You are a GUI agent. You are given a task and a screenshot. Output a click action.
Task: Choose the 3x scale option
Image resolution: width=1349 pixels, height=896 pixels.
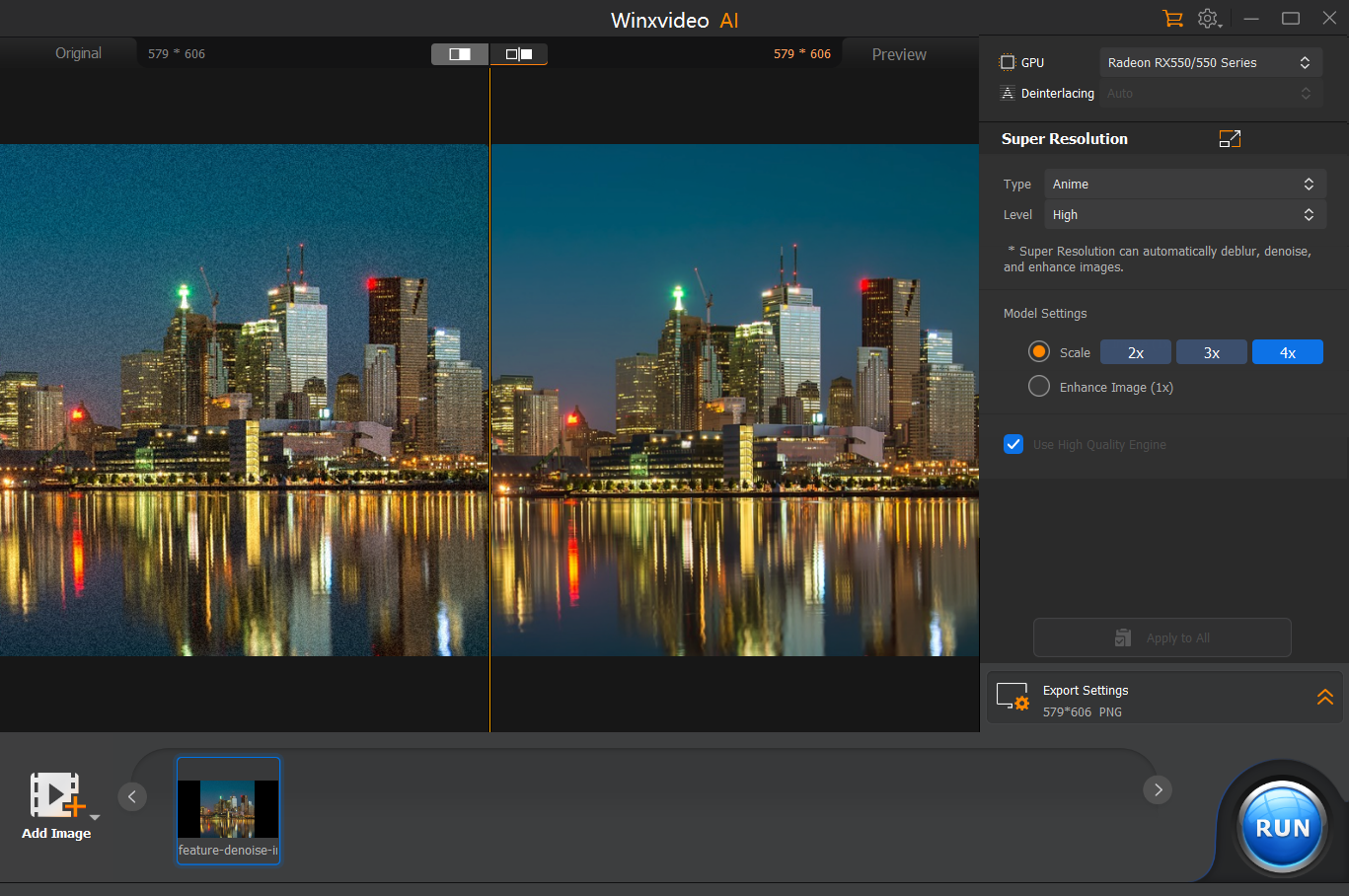coord(1212,352)
